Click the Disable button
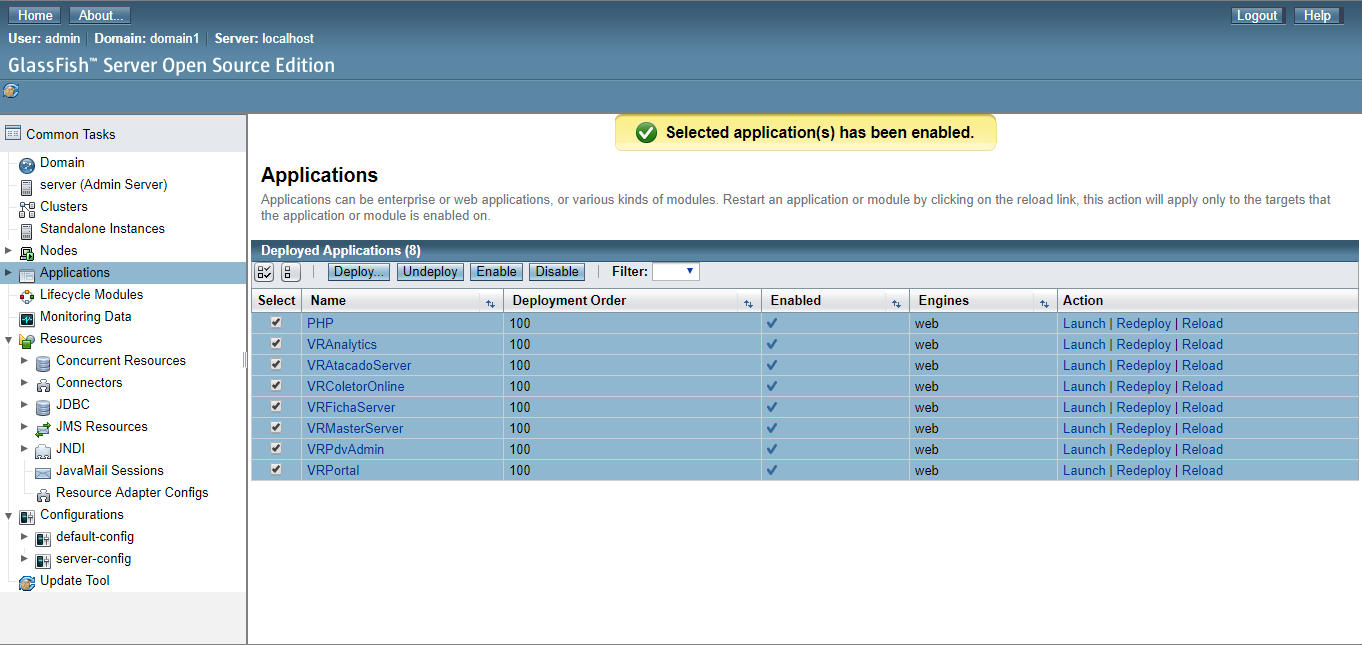The height and width of the screenshot is (645, 1362). coord(557,272)
